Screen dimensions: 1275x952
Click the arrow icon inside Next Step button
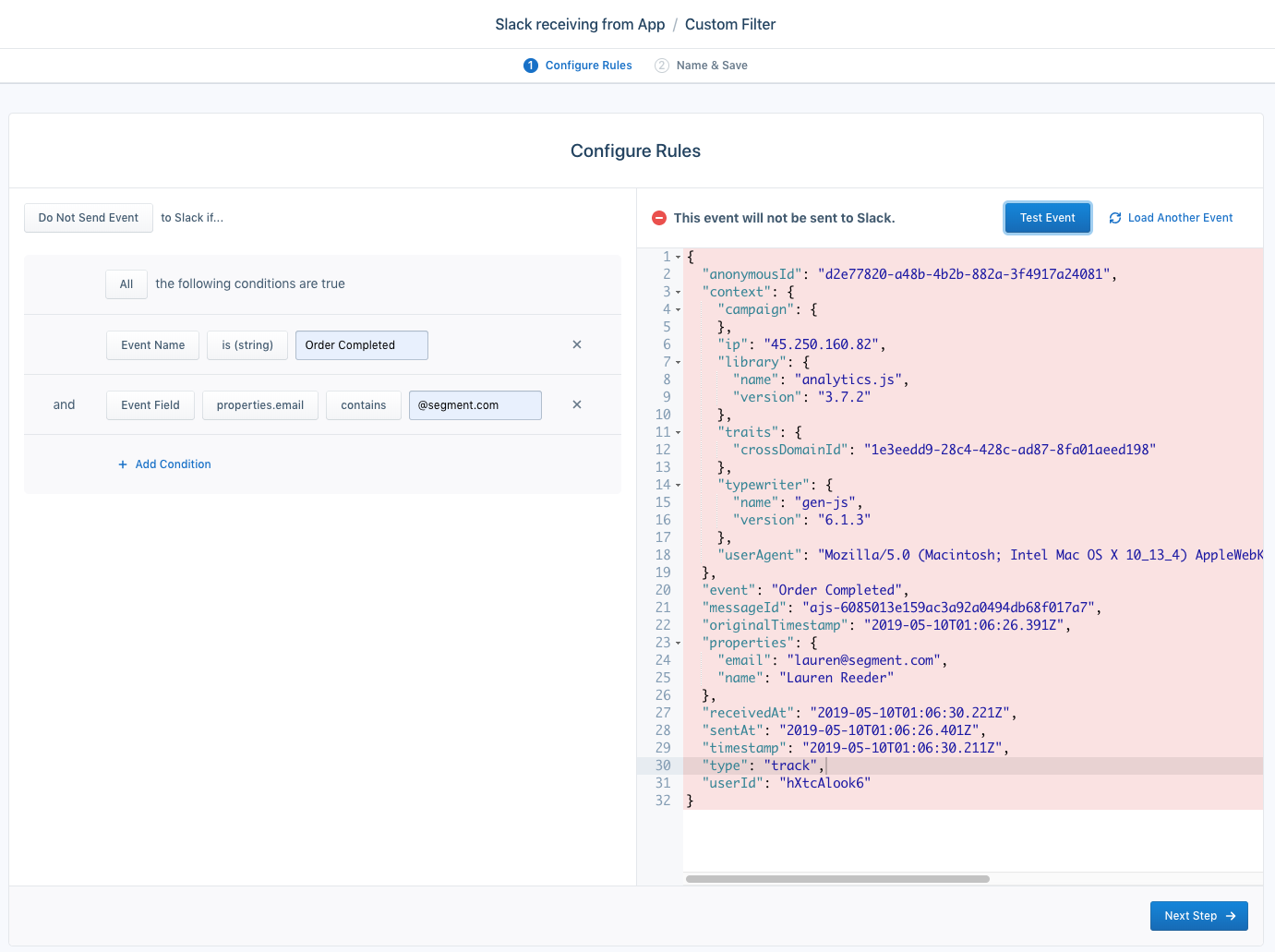pyautogui.click(x=1229, y=915)
